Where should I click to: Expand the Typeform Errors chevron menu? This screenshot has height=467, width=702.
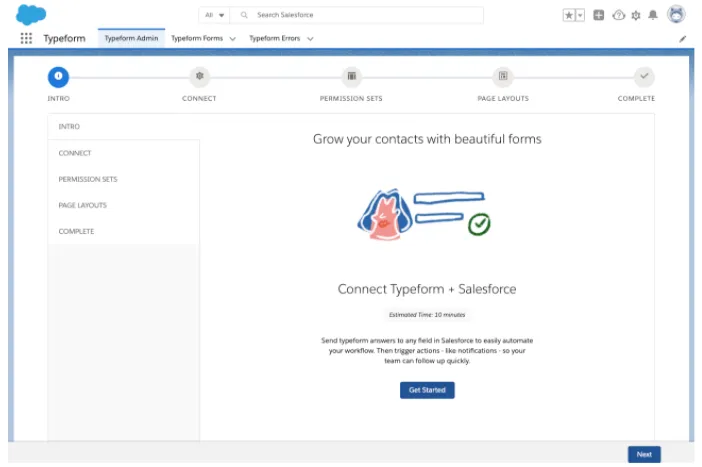310,39
